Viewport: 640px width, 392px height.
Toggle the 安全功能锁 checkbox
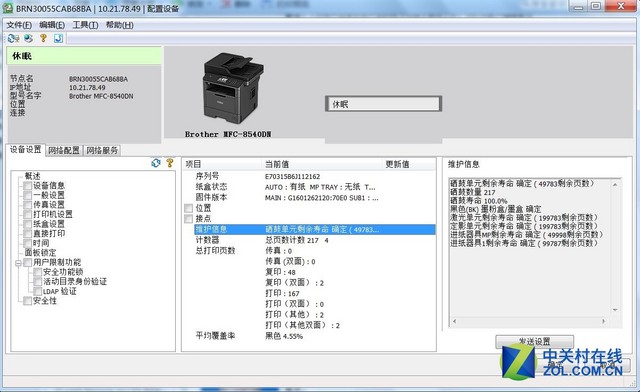[x=37, y=272]
